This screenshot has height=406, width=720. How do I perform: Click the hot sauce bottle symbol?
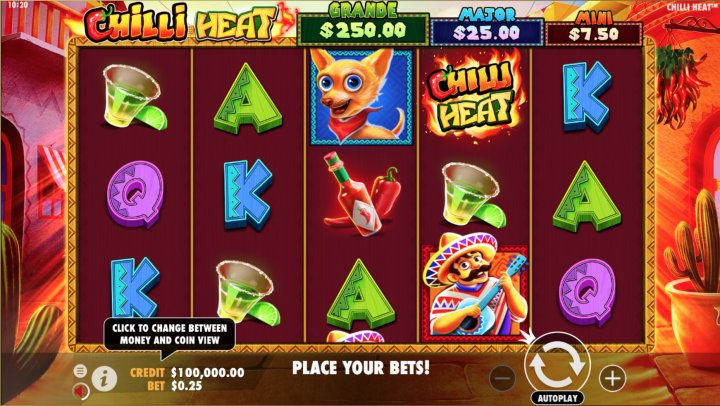362,194
